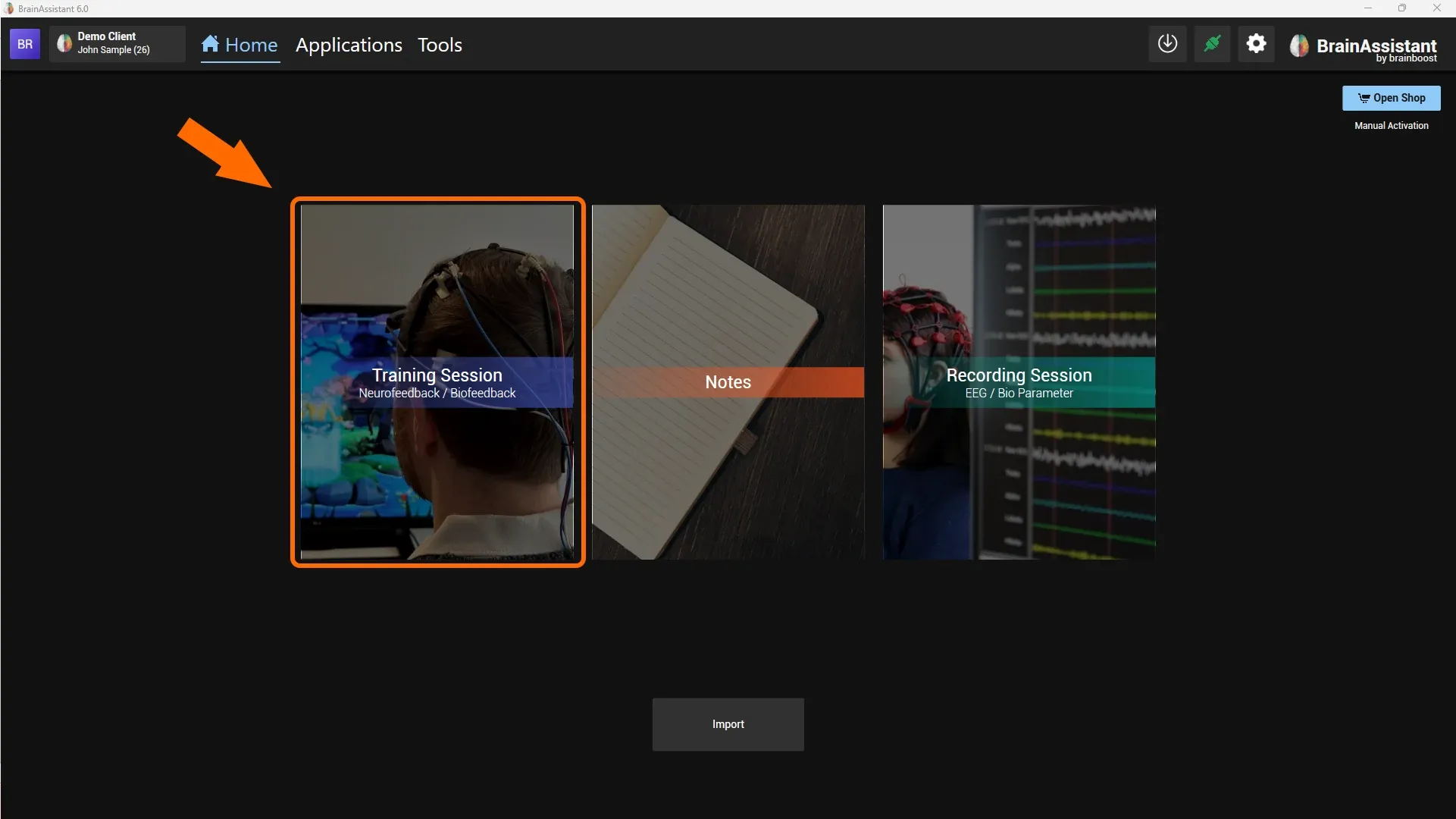Open the Tools menu
1456x819 pixels.
coord(440,45)
